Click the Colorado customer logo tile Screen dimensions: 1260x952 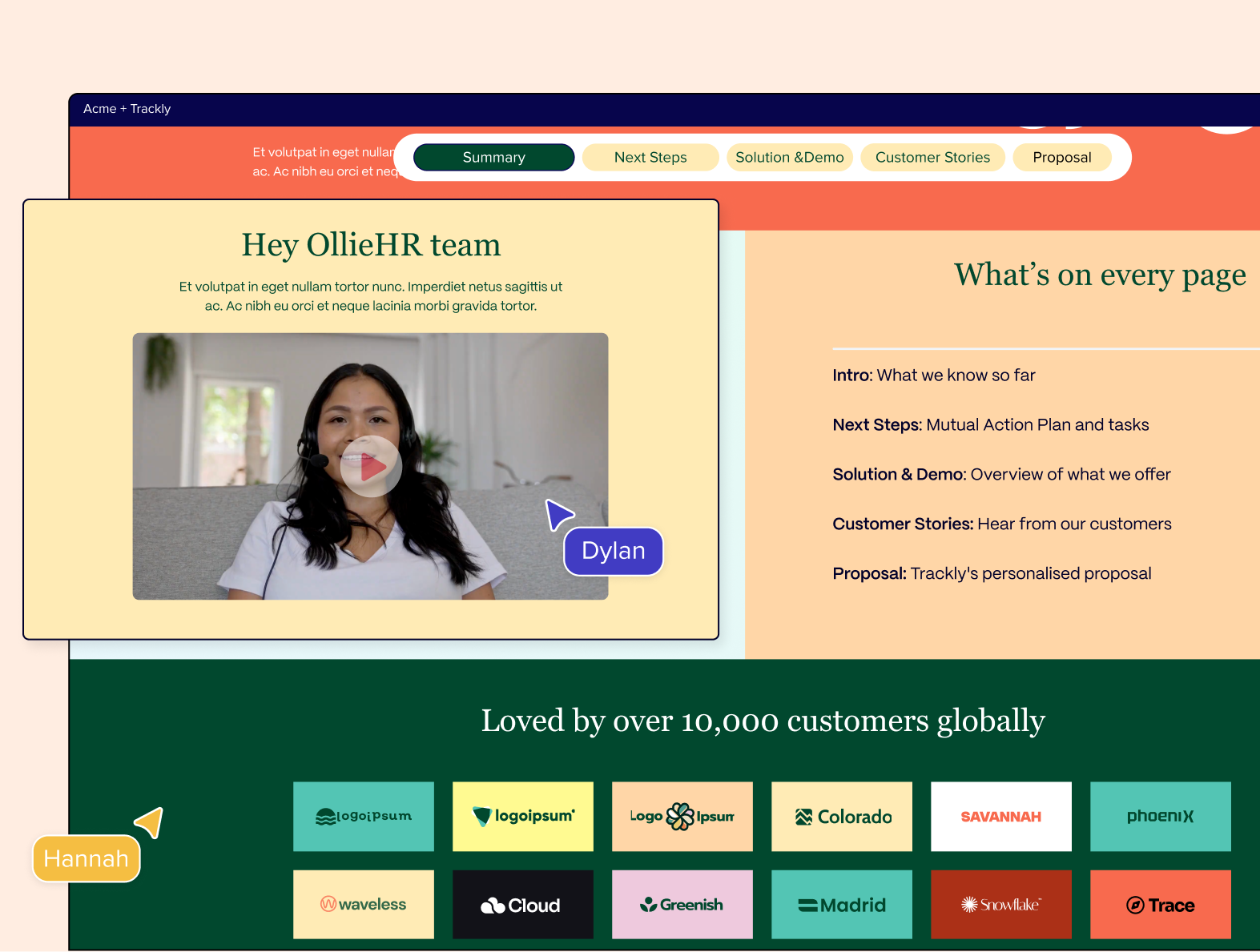coord(842,817)
